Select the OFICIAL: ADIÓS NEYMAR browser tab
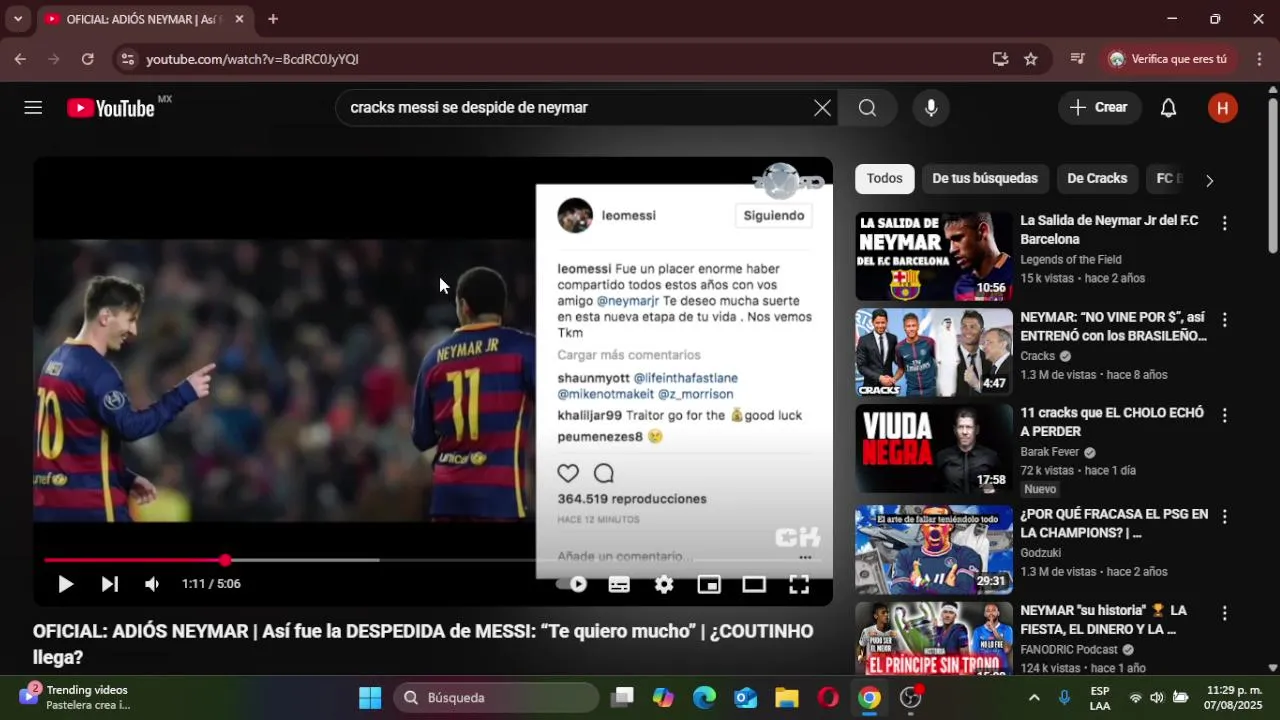Screen dimensions: 1280x720 [x=143, y=19]
